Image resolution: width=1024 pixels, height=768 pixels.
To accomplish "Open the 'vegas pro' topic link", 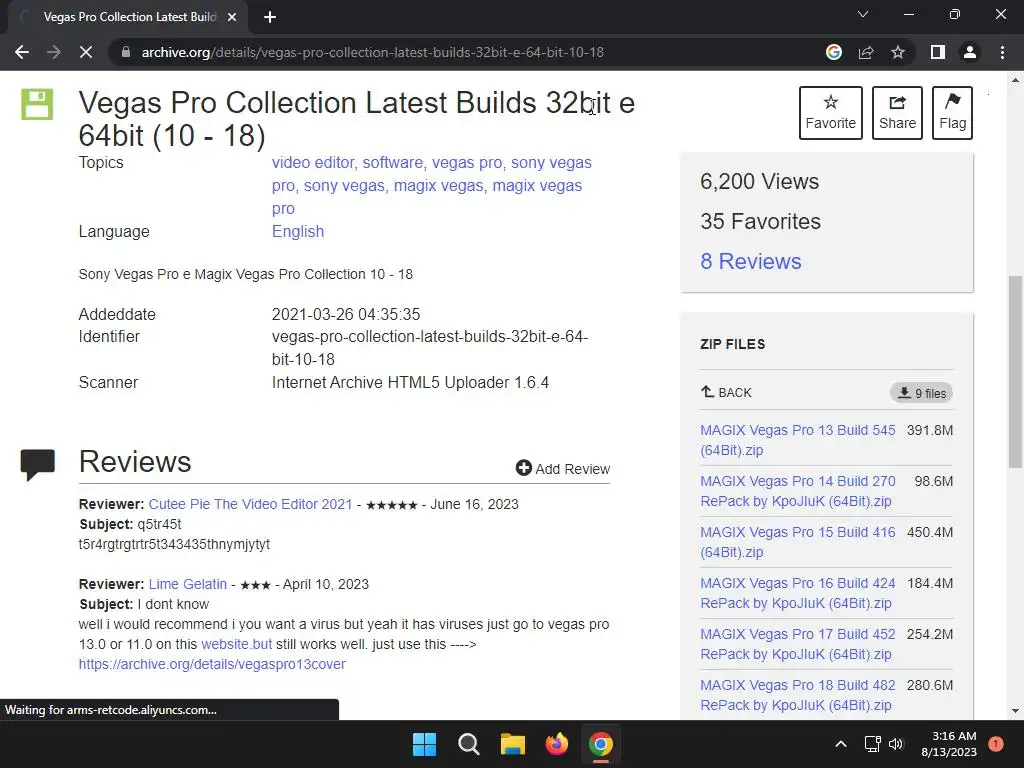I will [466, 163].
